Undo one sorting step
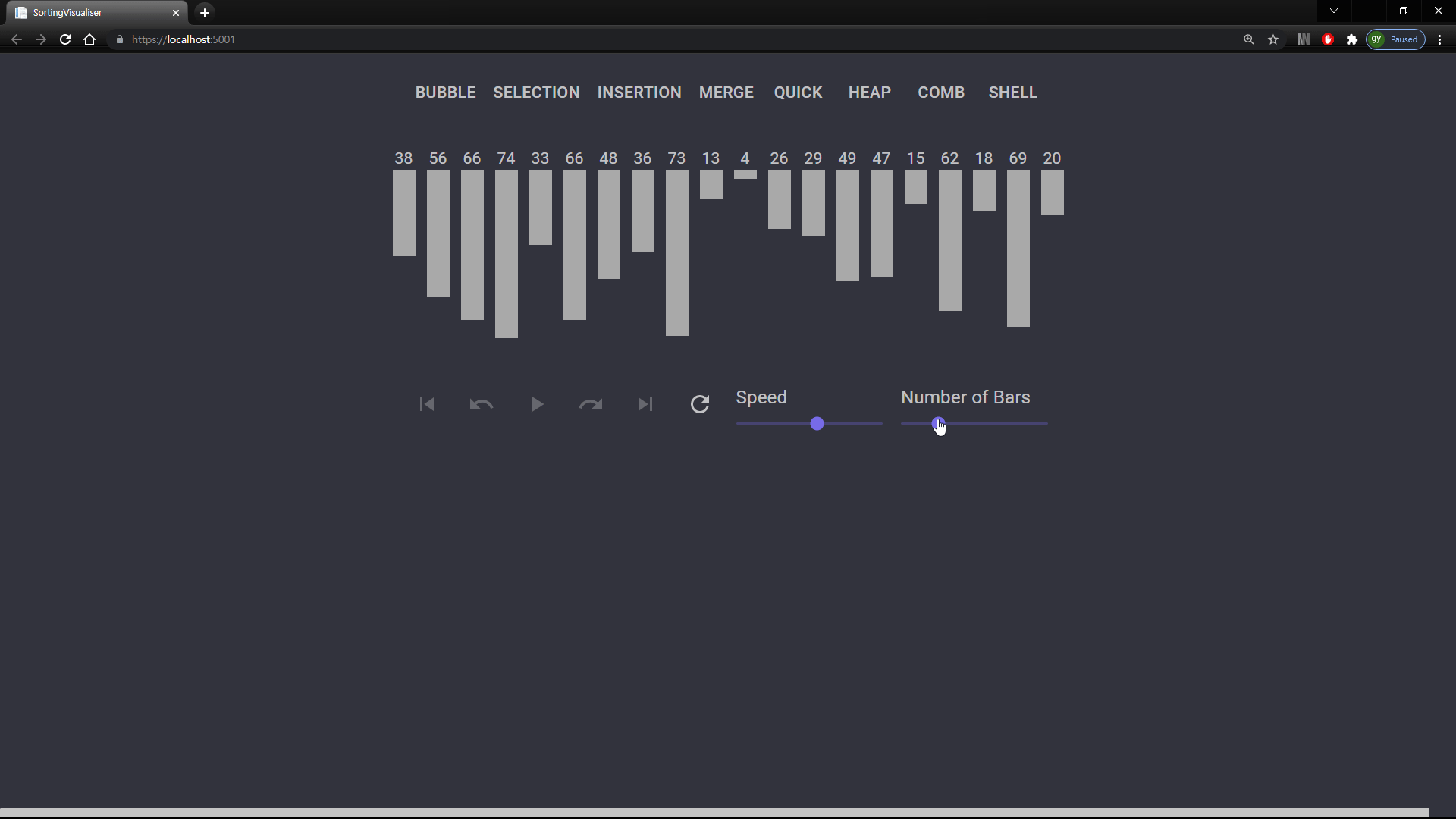 point(482,404)
